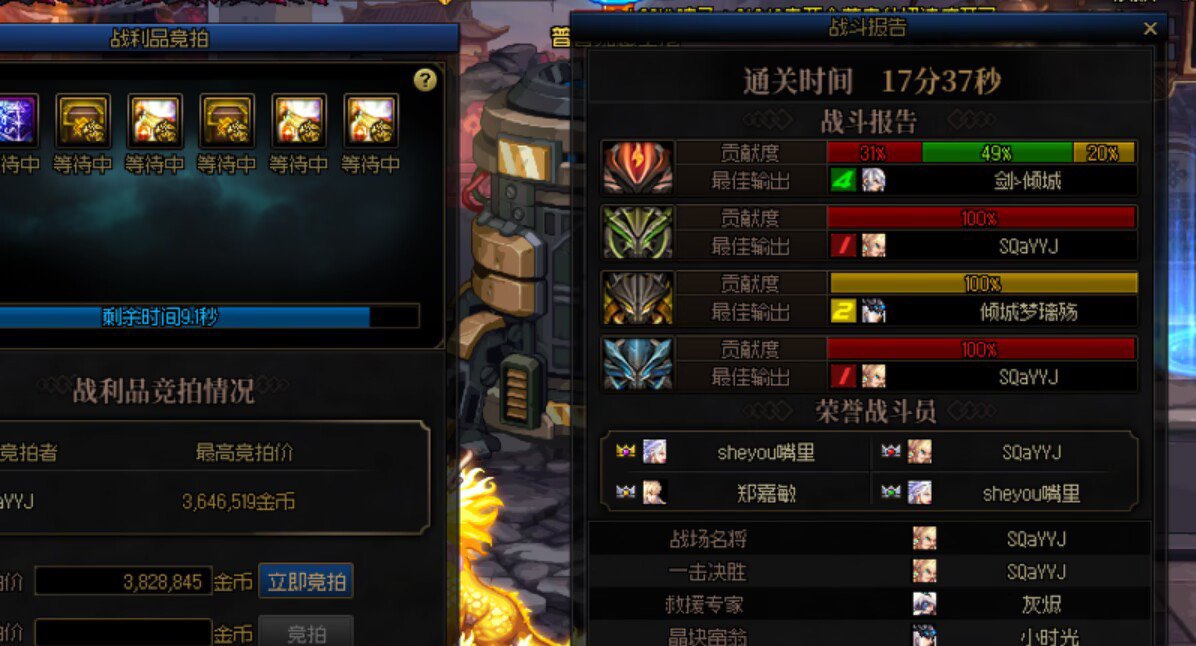Select the green horned boss icon
Screen dimensions: 1196x646
638,233
